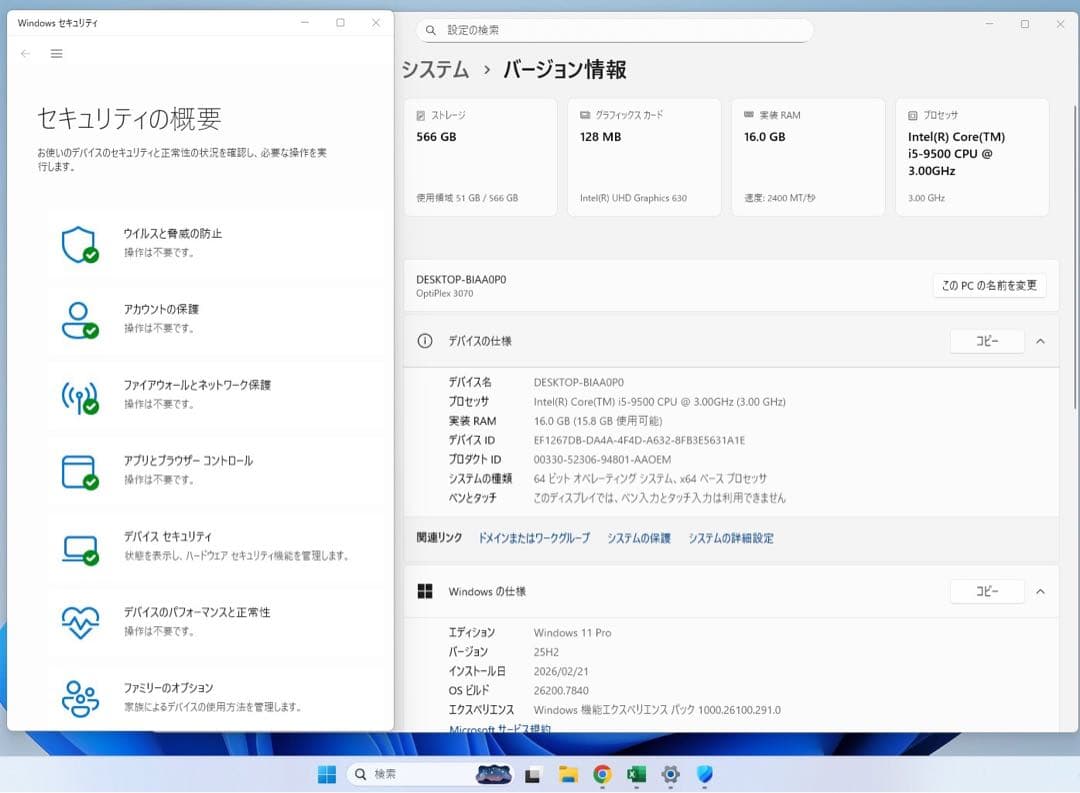
Task: Open システムの詳細設定 link
Action: click(x=731, y=538)
